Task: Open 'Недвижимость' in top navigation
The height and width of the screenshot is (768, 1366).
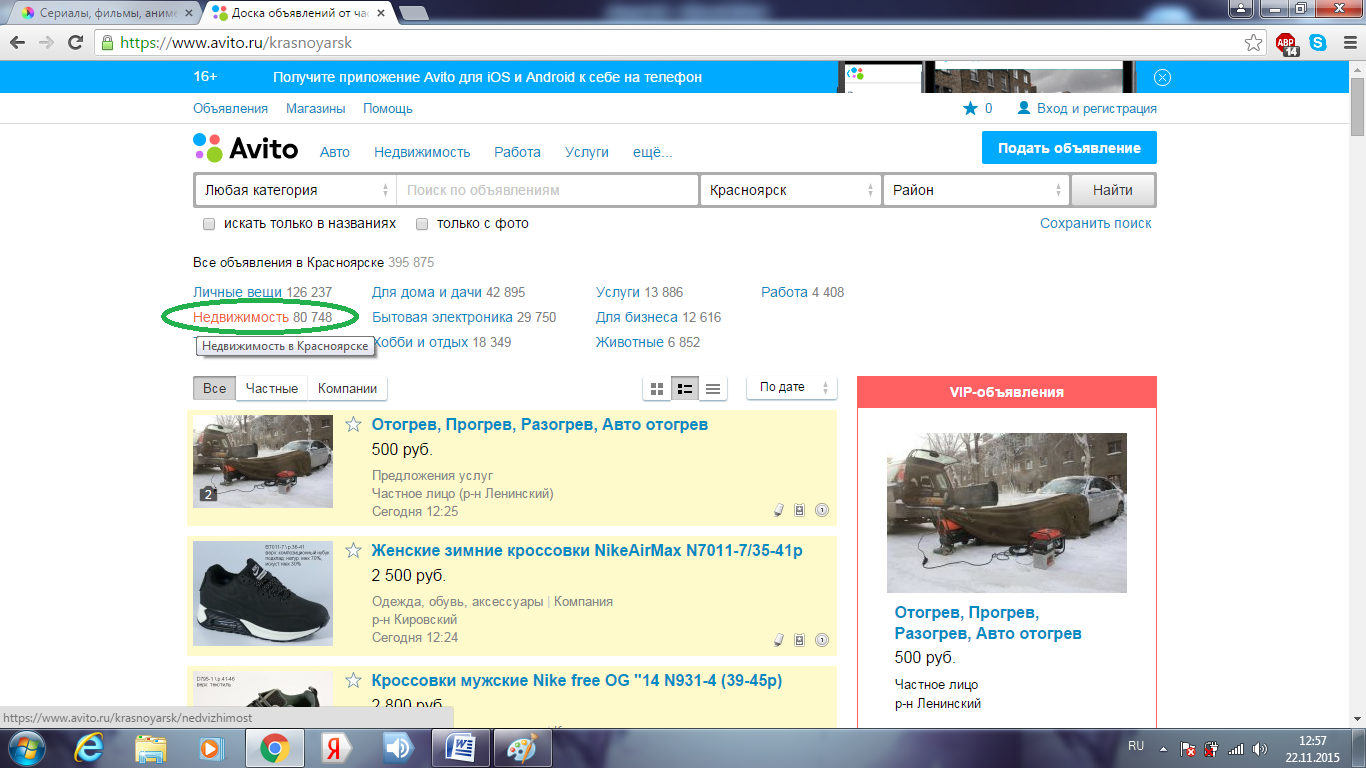Action: [422, 152]
